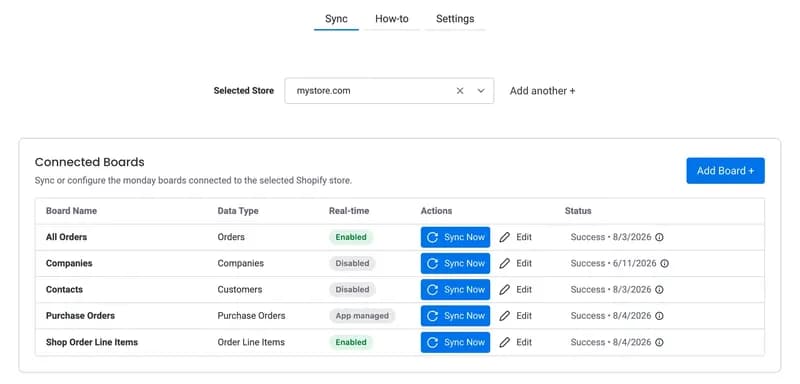
Task: Click the Data Type column header
Action: 238,211
